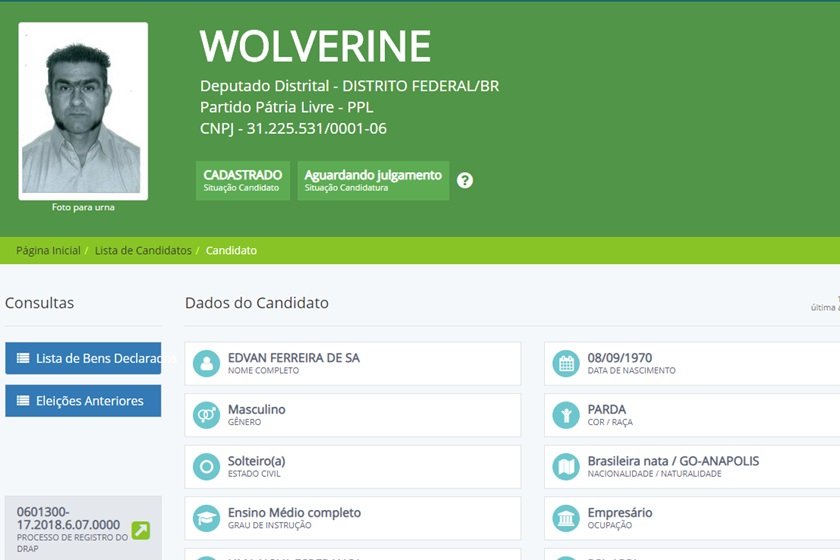Click the Foto para urna caption
This screenshot has width=840, height=560.
pos(83,207)
